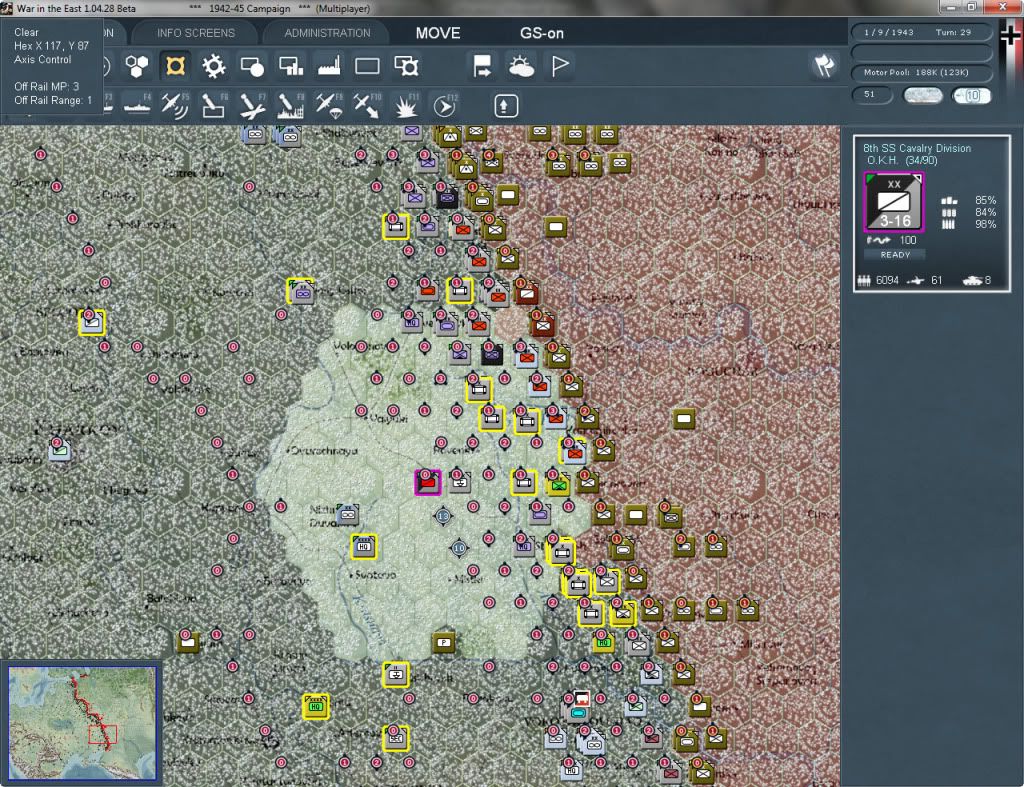Select air transfer mode (F10)
Viewport: 1024px width, 787px height.
(367, 106)
